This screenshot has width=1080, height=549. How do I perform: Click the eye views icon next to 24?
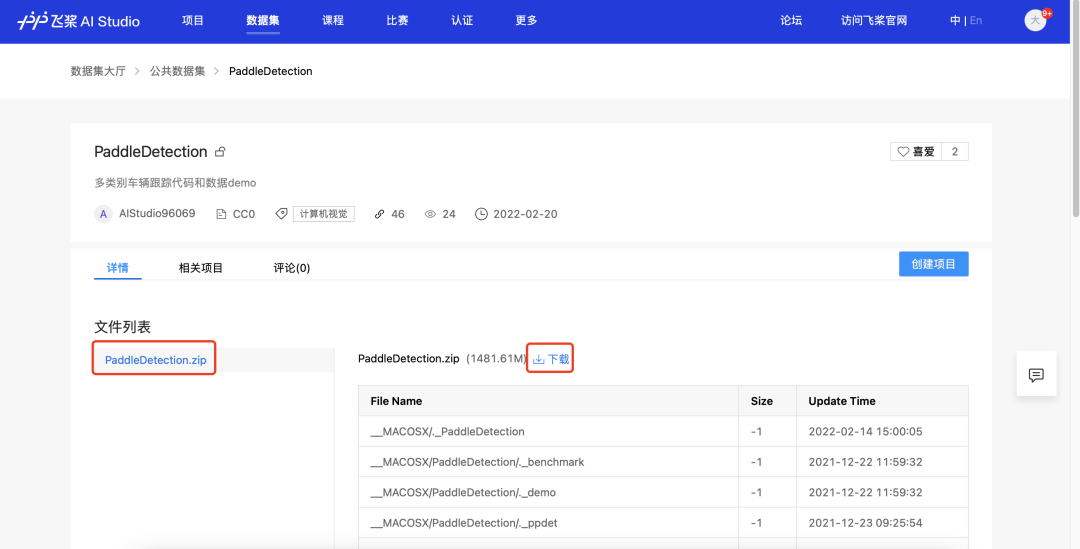(430, 214)
